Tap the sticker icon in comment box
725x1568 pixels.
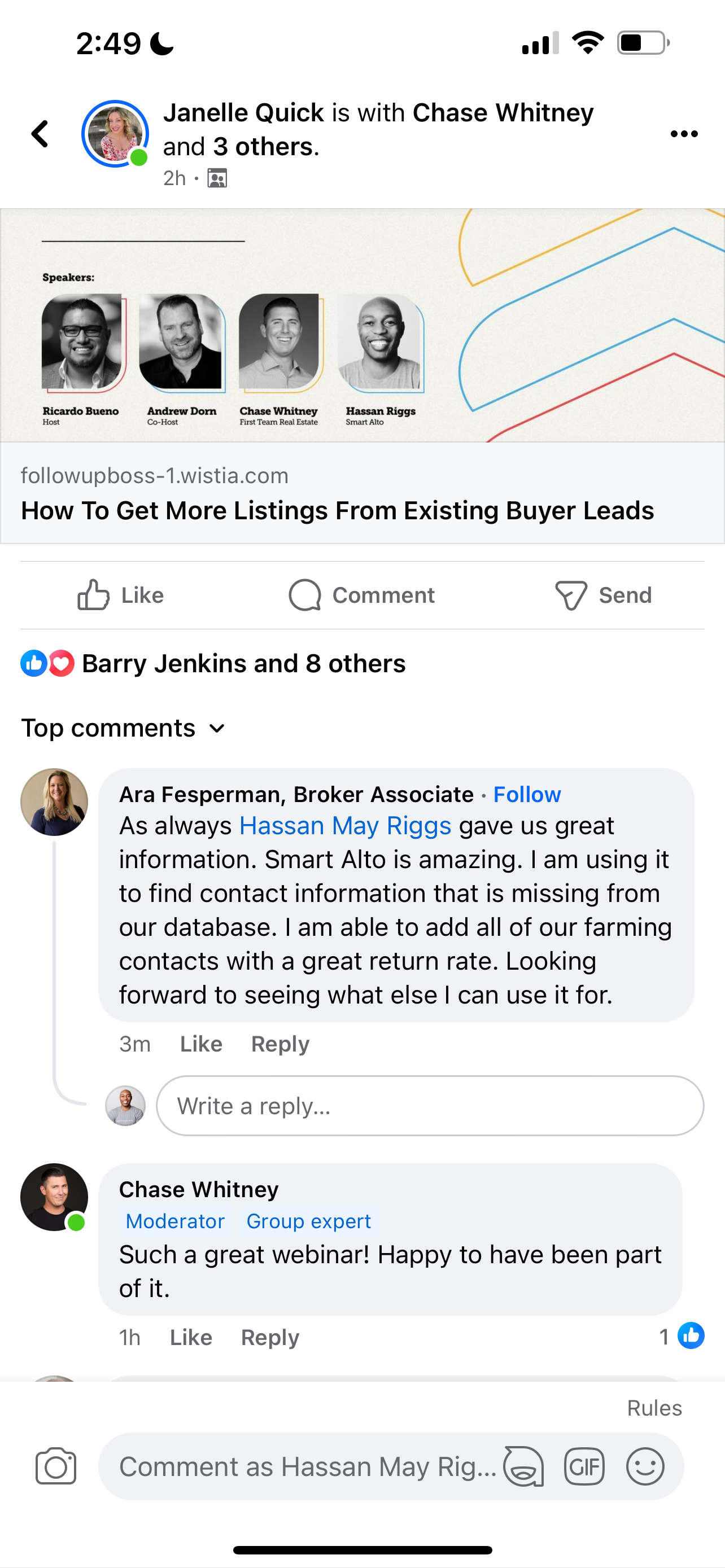[x=523, y=1466]
